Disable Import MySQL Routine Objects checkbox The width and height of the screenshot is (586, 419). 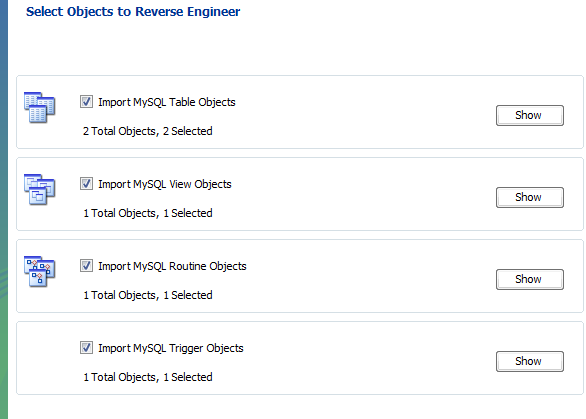pyautogui.click(x=86, y=266)
